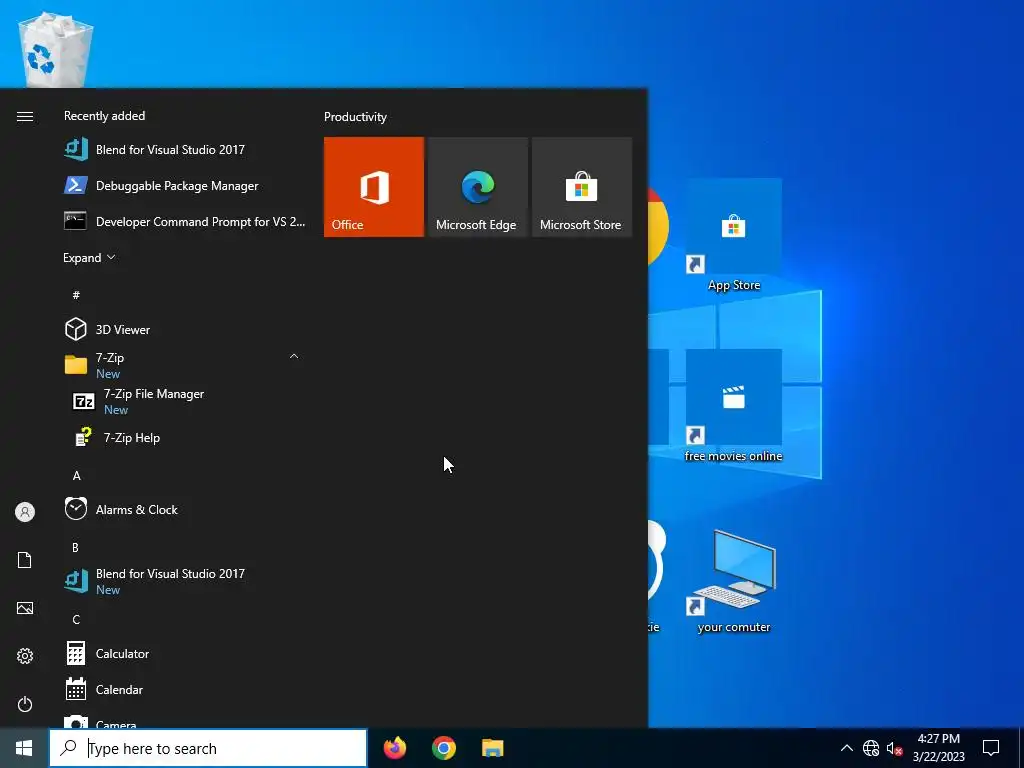Launch 7-Zip File Manager
Screen dimensions: 1024x768
point(185,401)
